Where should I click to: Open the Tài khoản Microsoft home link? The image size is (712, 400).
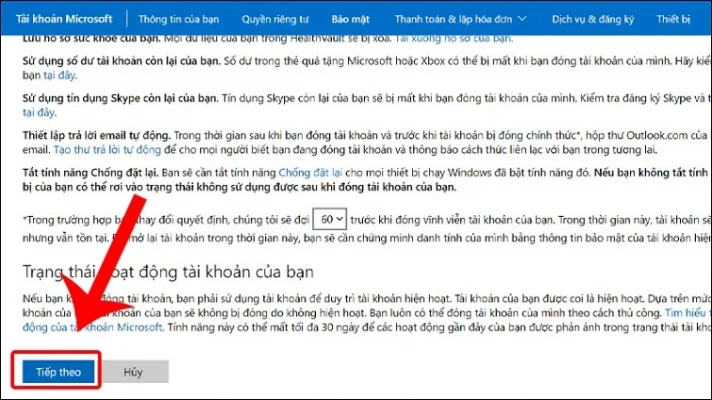tap(65, 19)
